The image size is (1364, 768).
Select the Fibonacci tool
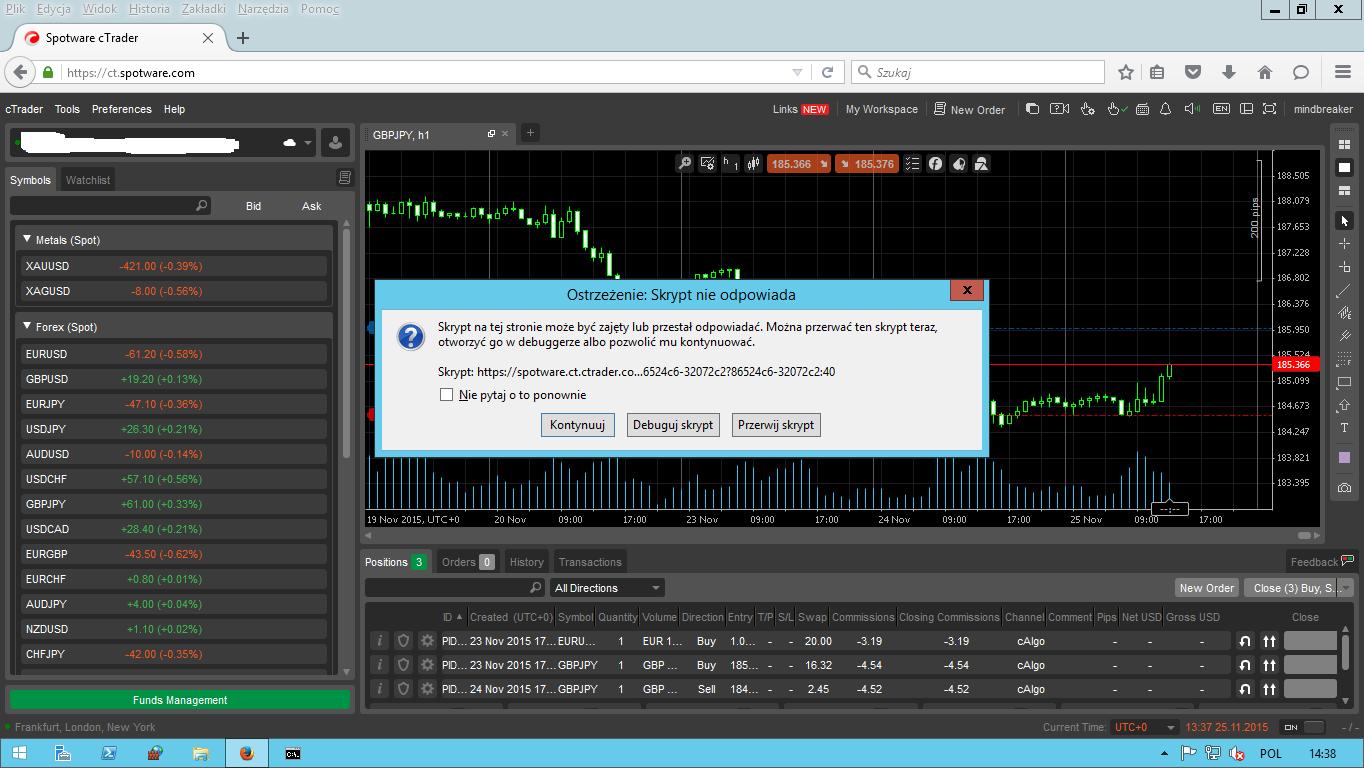(1344, 359)
